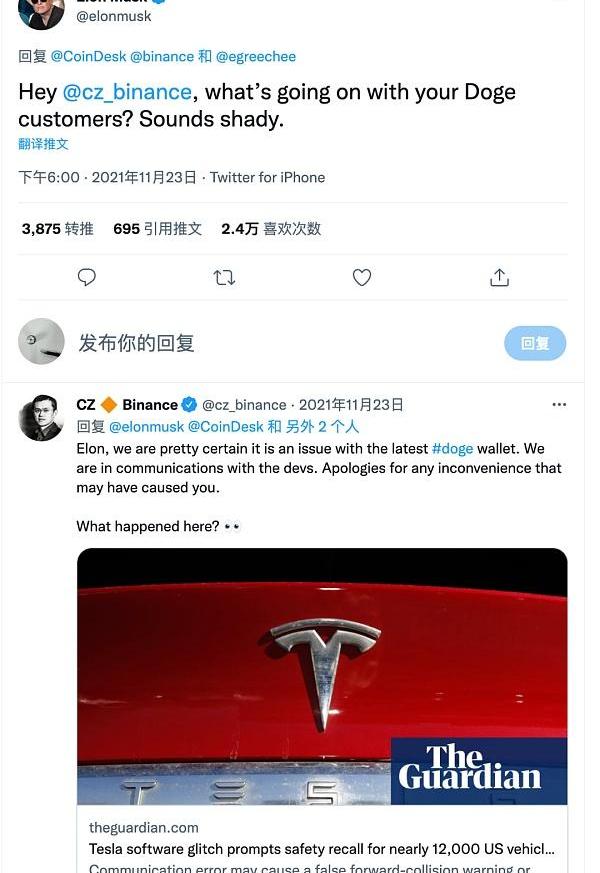Tap the reply speech bubble icon
This screenshot has width=600, height=873.
[x=86, y=277]
